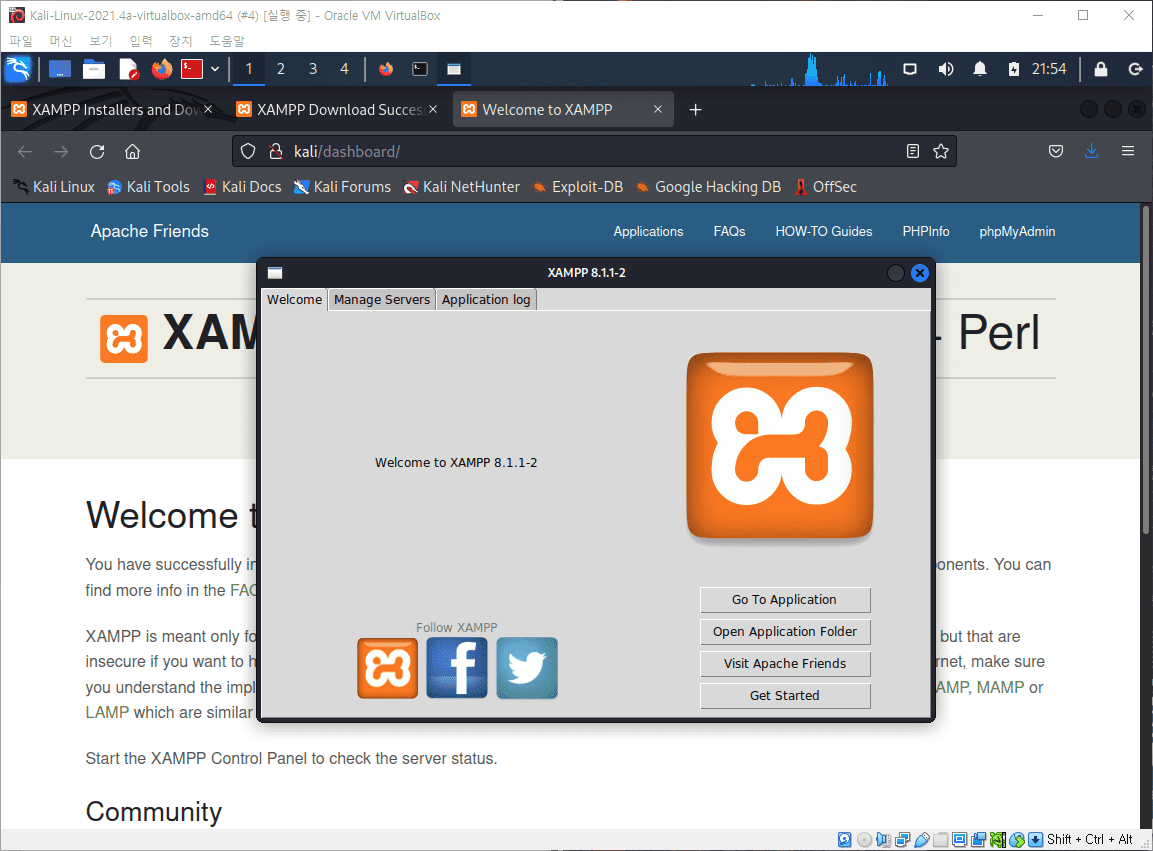1153x851 pixels.
Task: Bookmark the page using the star icon
Action: (x=940, y=151)
